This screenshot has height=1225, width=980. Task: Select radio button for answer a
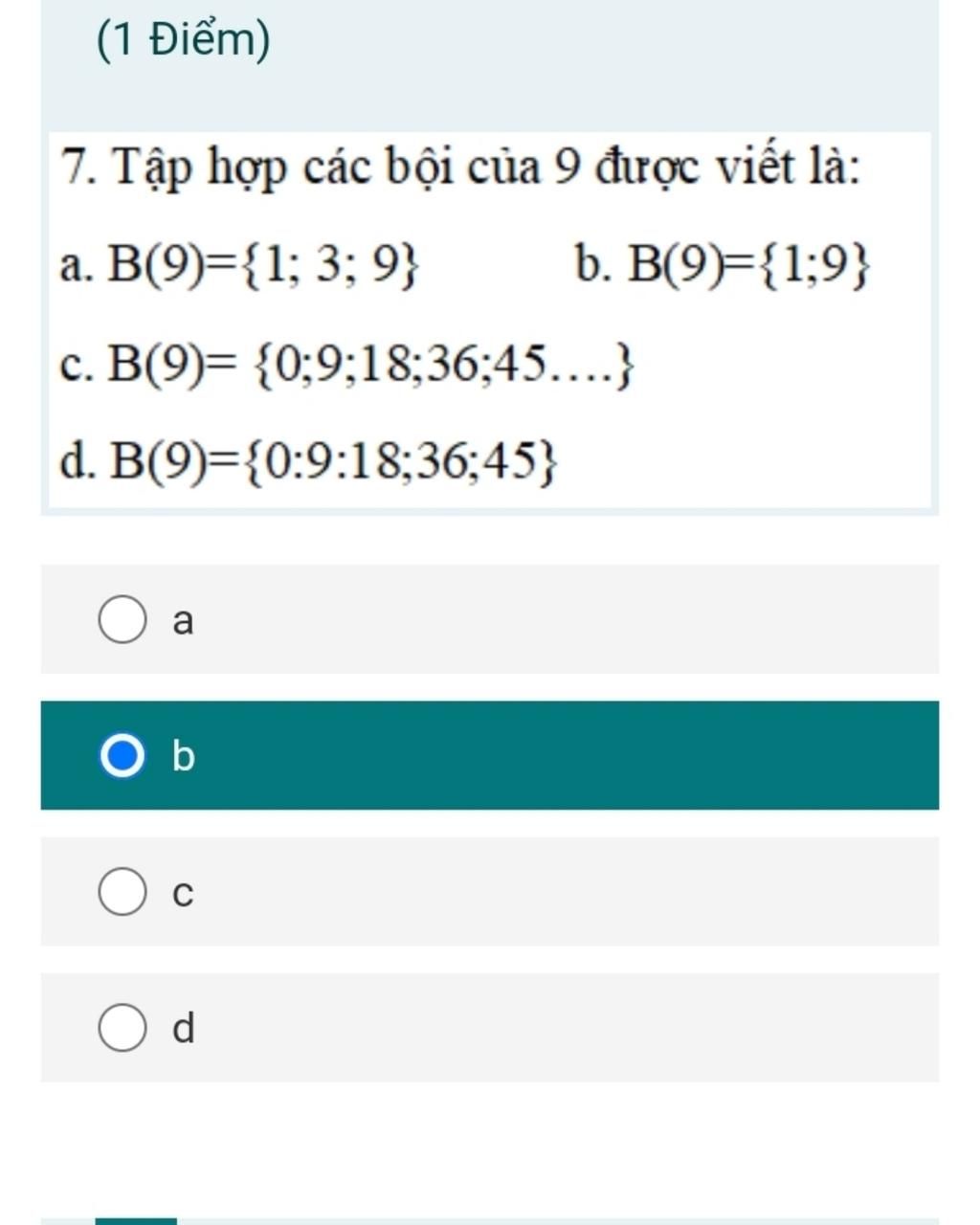click(x=122, y=620)
